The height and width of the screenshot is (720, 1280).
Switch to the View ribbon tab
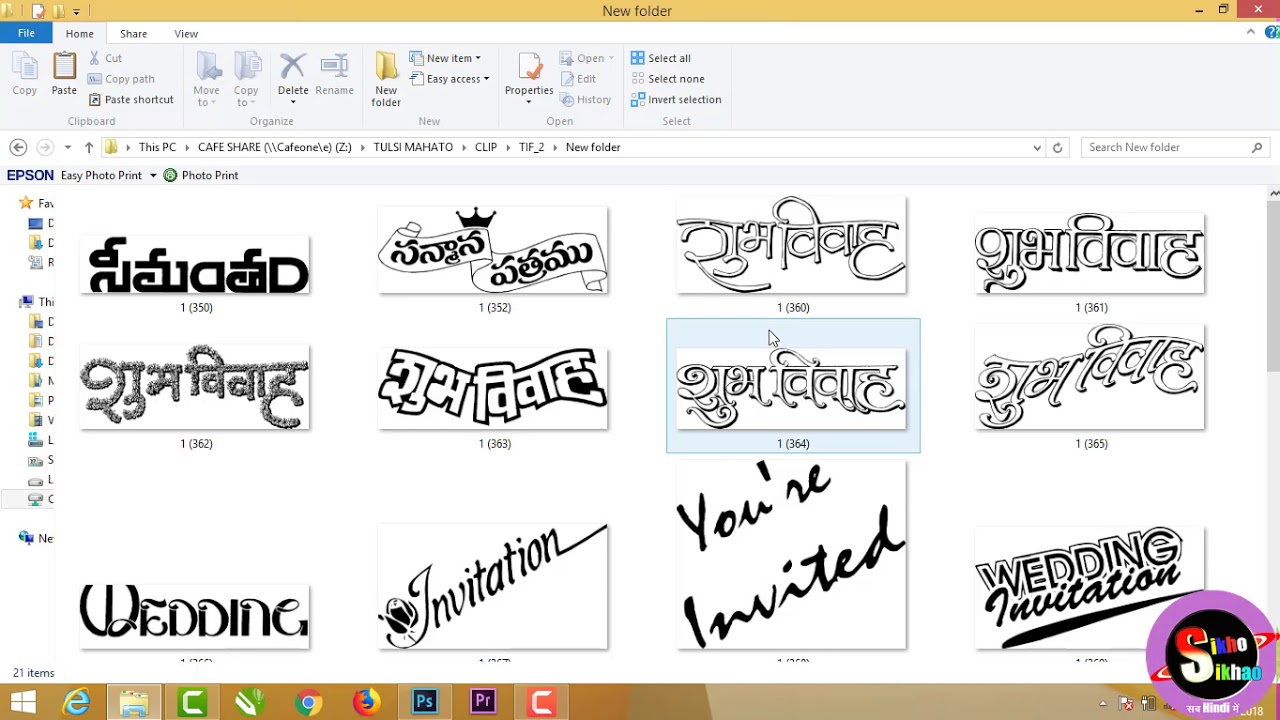186,34
